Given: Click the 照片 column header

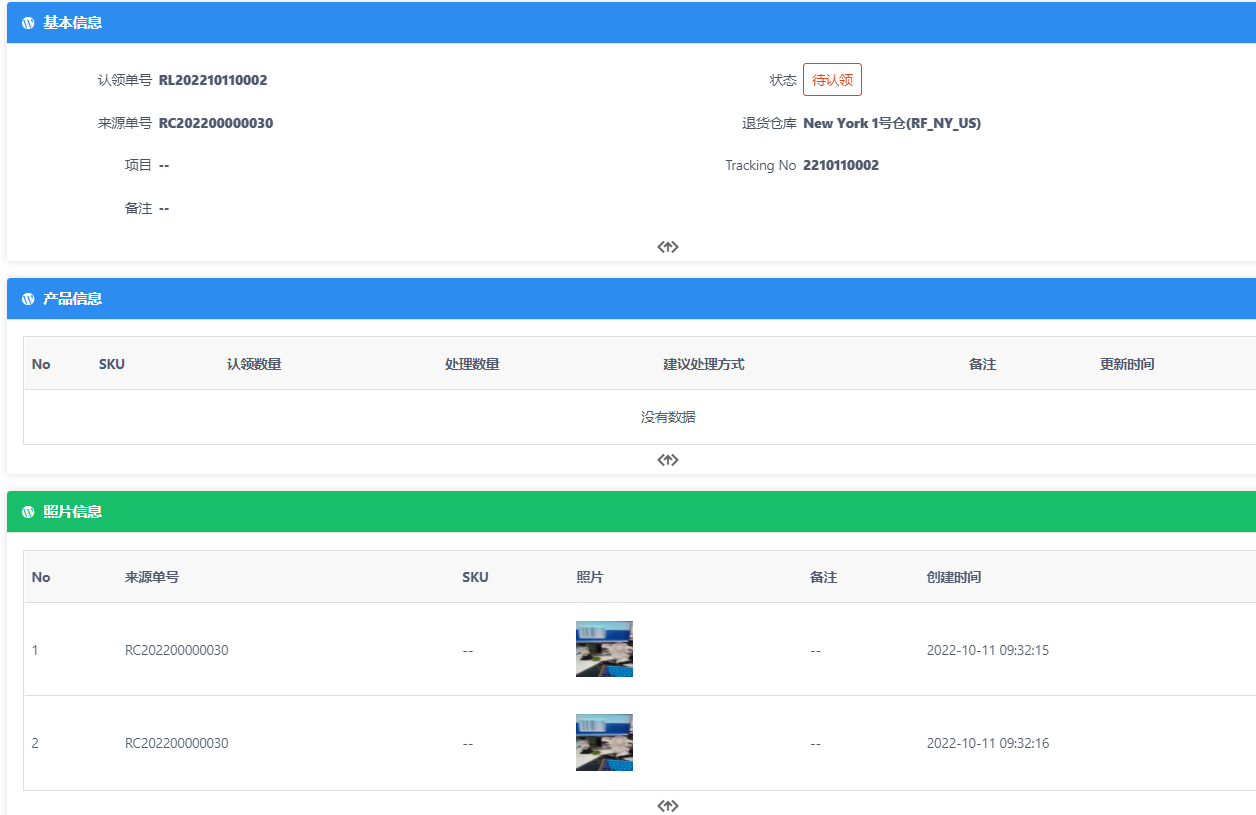Looking at the screenshot, I should (590, 577).
